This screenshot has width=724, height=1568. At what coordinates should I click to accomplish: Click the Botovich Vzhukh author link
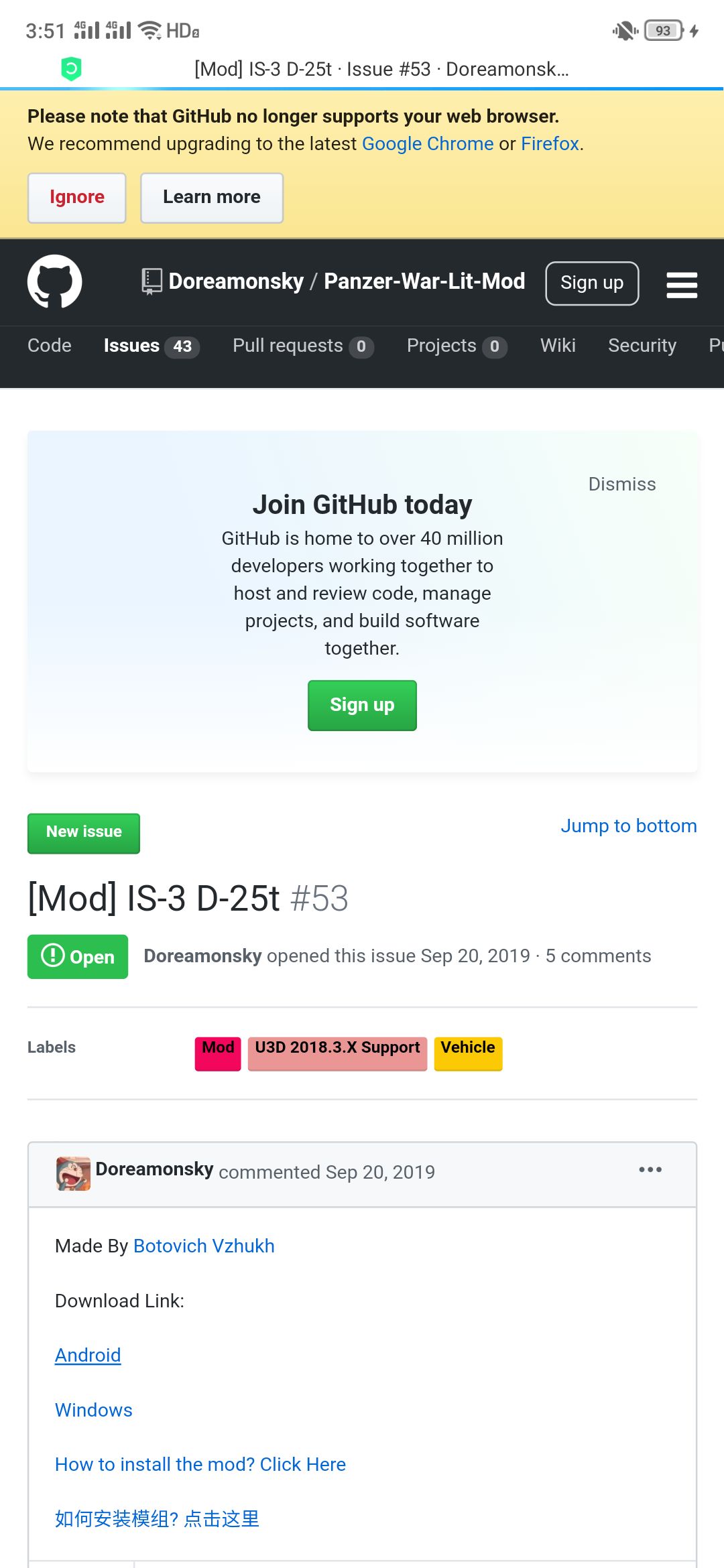point(204,1246)
